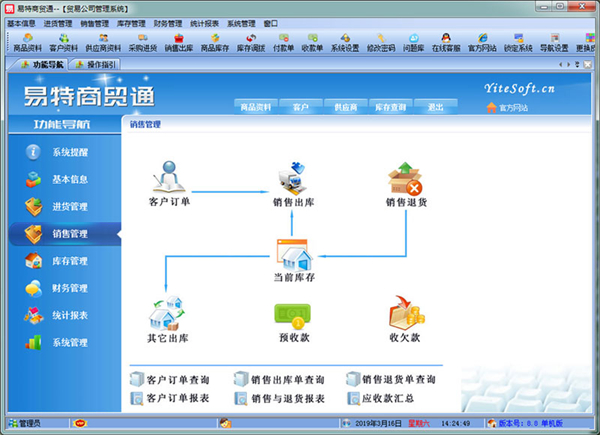Image resolution: width=600 pixels, height=435 pixels.
Task: Select 基本信息 in the sidebar navigation
Action: point(64,179)
